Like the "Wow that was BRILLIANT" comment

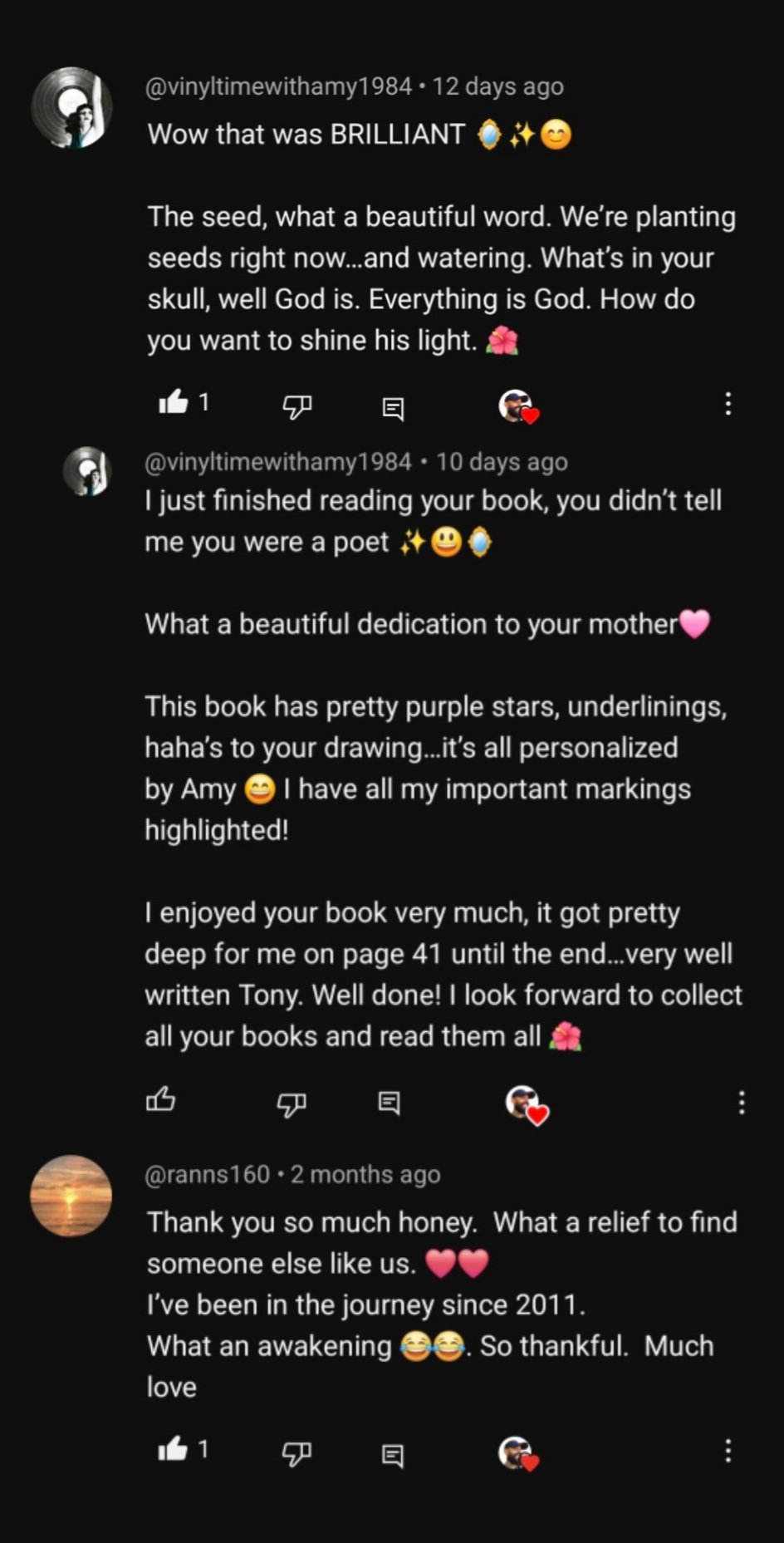[174, 404]
